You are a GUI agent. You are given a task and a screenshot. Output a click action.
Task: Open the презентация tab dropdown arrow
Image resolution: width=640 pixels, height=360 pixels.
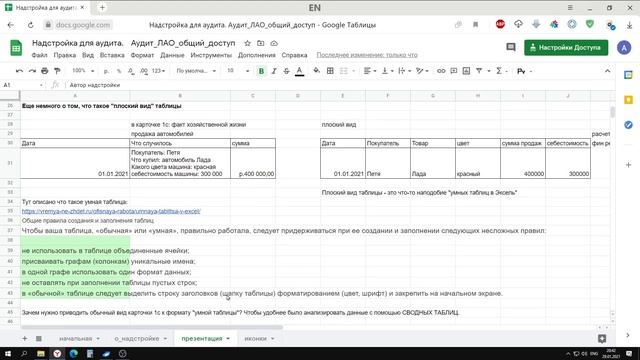[228, 339]
